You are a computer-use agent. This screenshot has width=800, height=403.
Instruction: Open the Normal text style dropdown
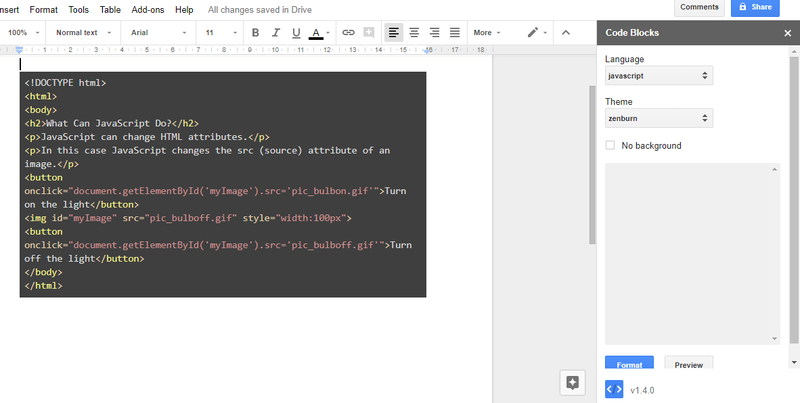(83, 33)
